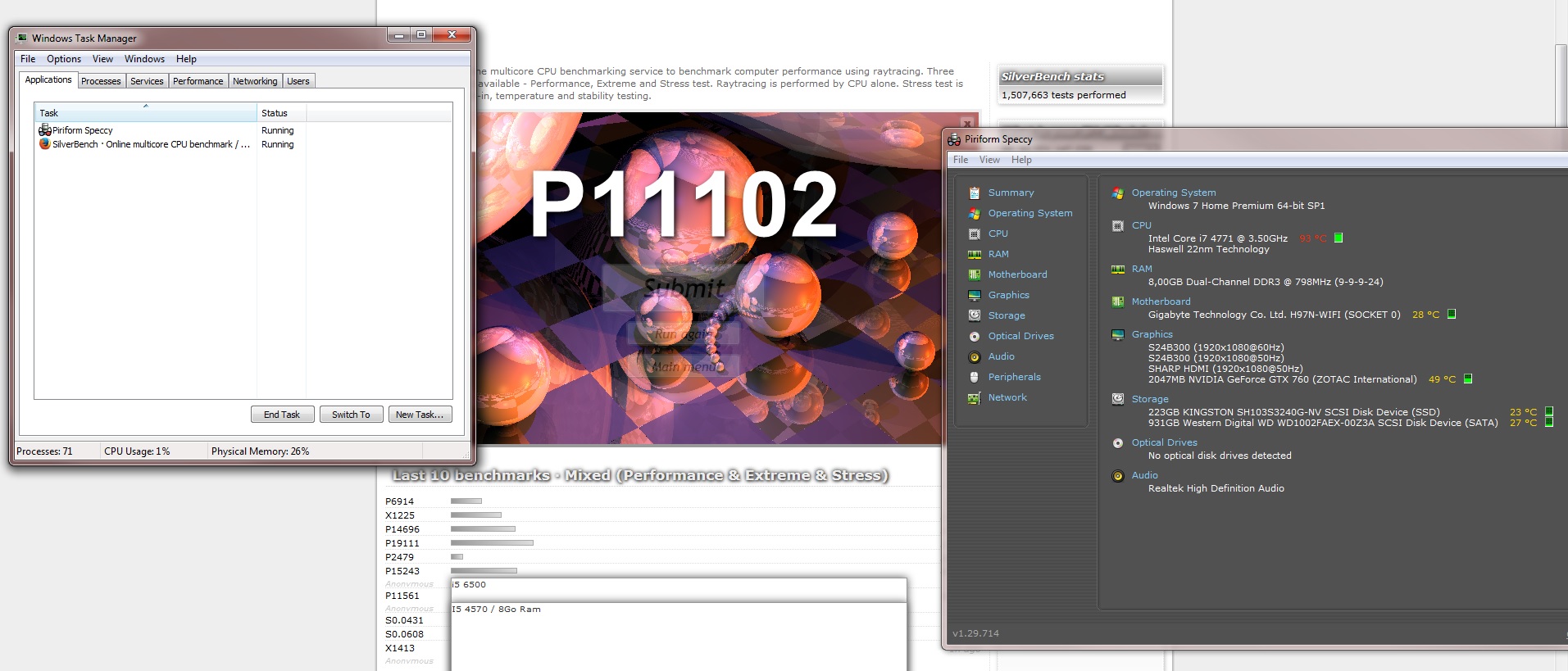Choose the RAM icon in Speccy sidebar
This screenshot has width=1568, height=671.
coord(975,254)
